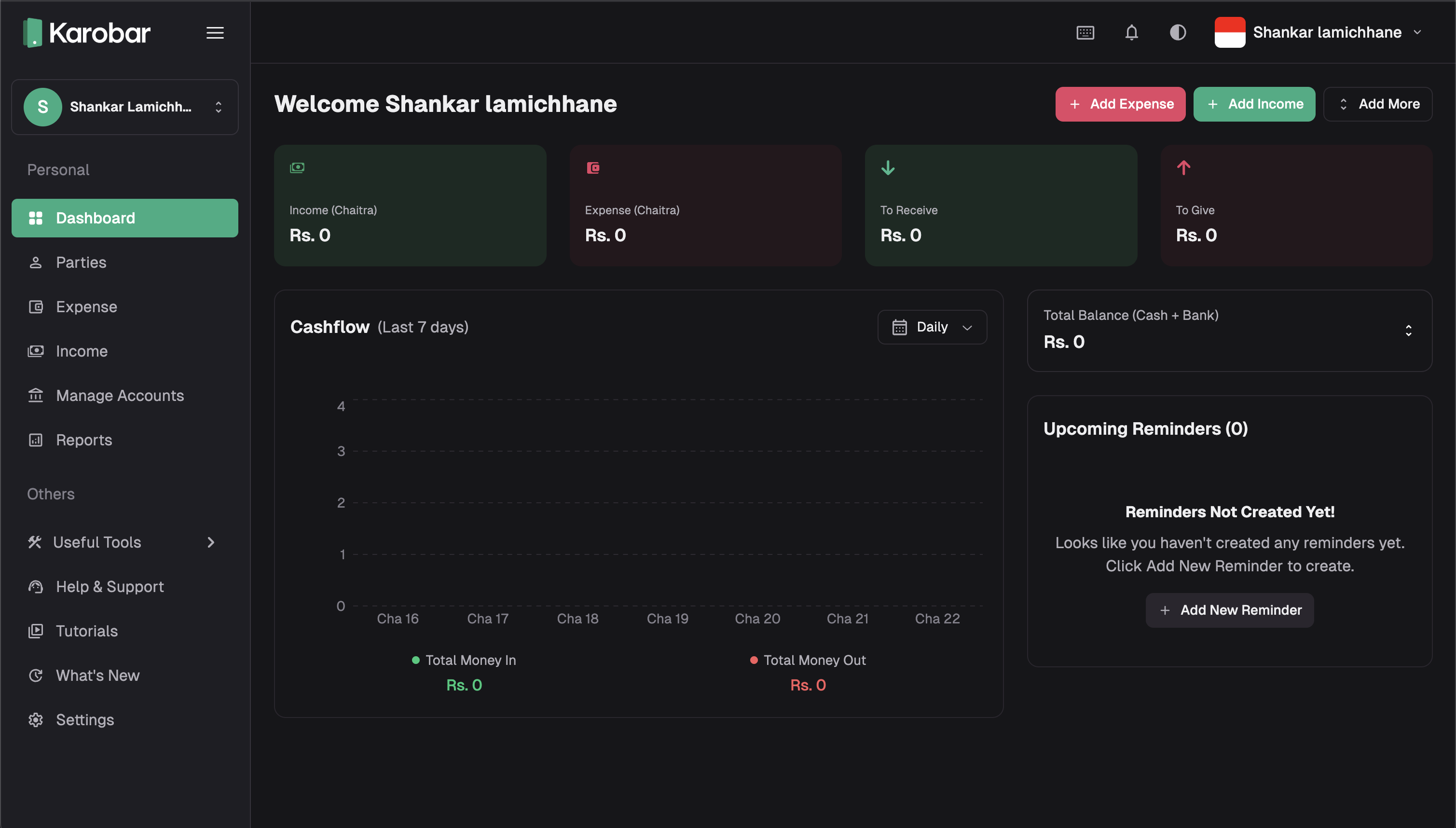Open Reports from sidebar
1456x828 pixels.
[124, 440]
